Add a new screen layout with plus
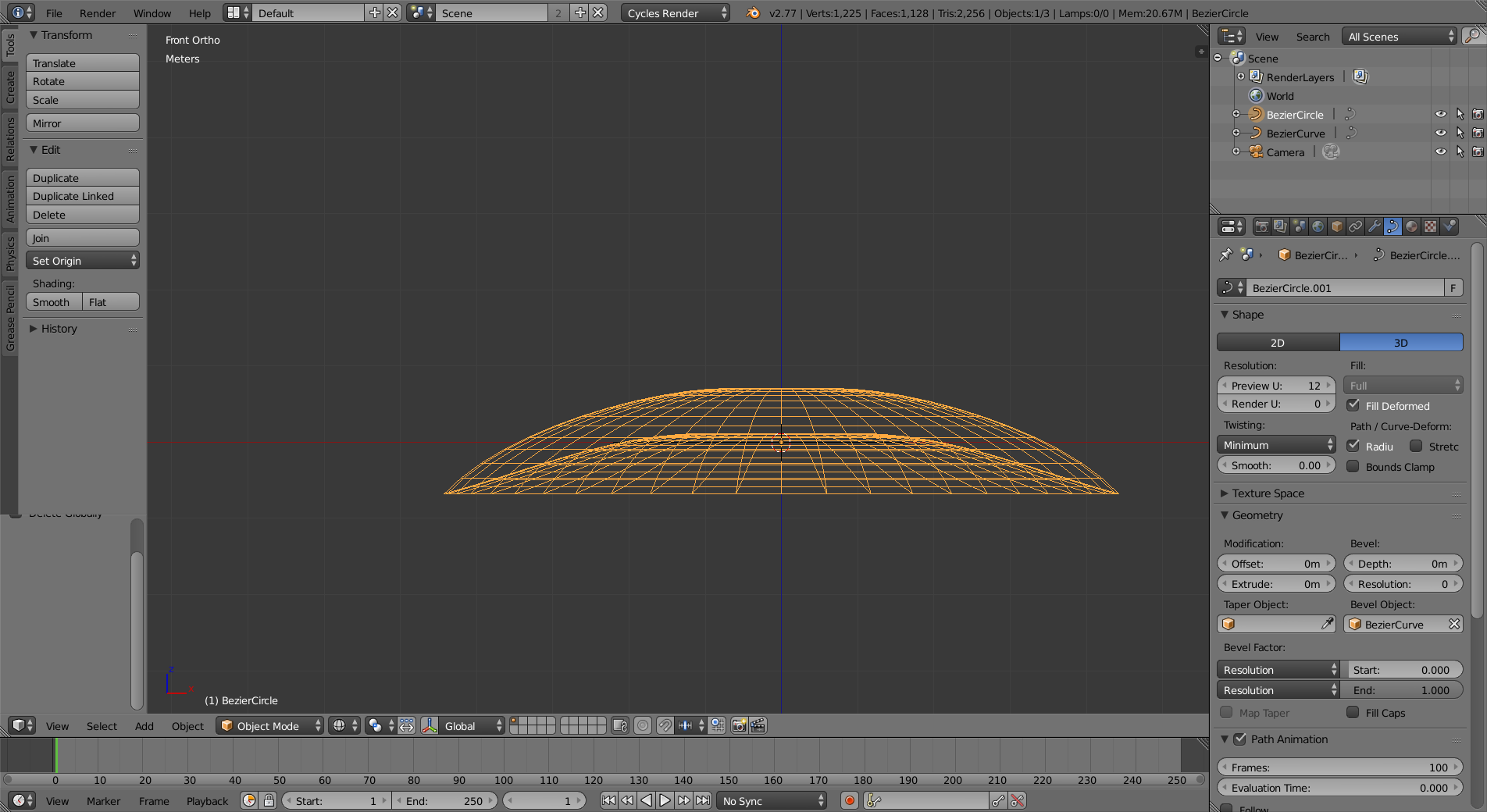This screenshot has width=1487, height=812. (375, 12)
